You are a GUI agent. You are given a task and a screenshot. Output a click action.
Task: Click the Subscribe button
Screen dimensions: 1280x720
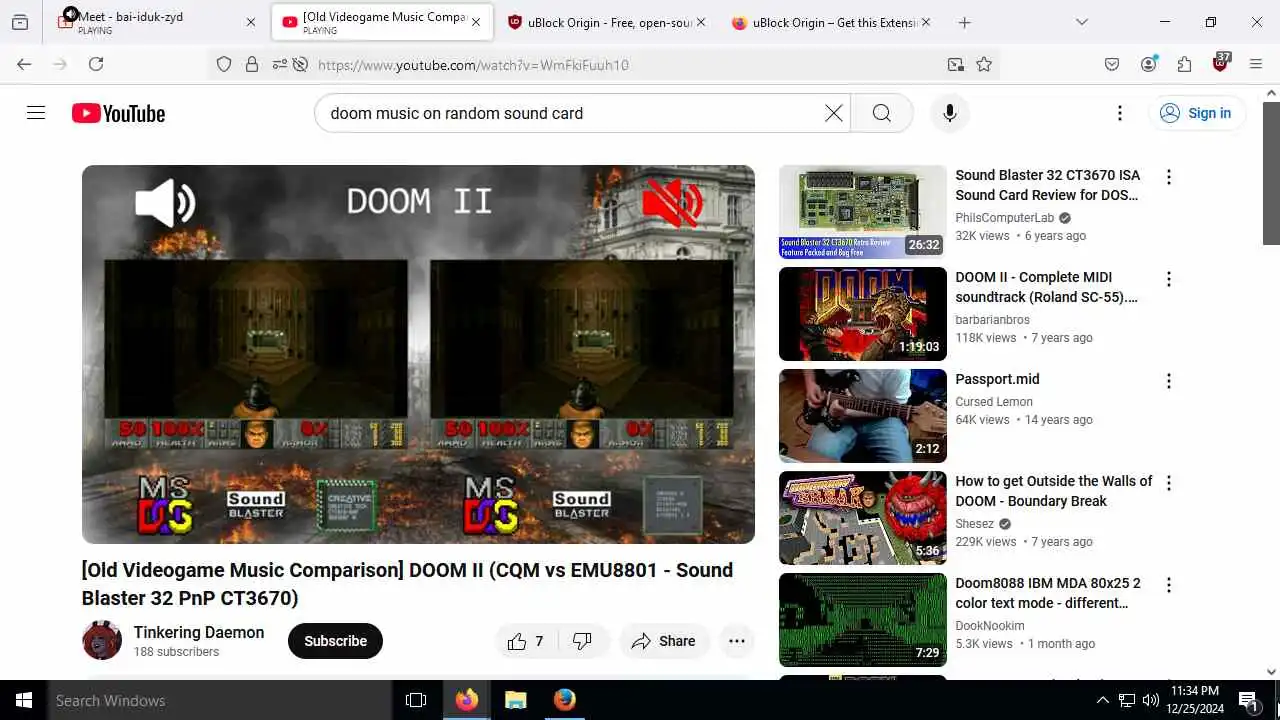pyautogui.click(x=335, y=641)
